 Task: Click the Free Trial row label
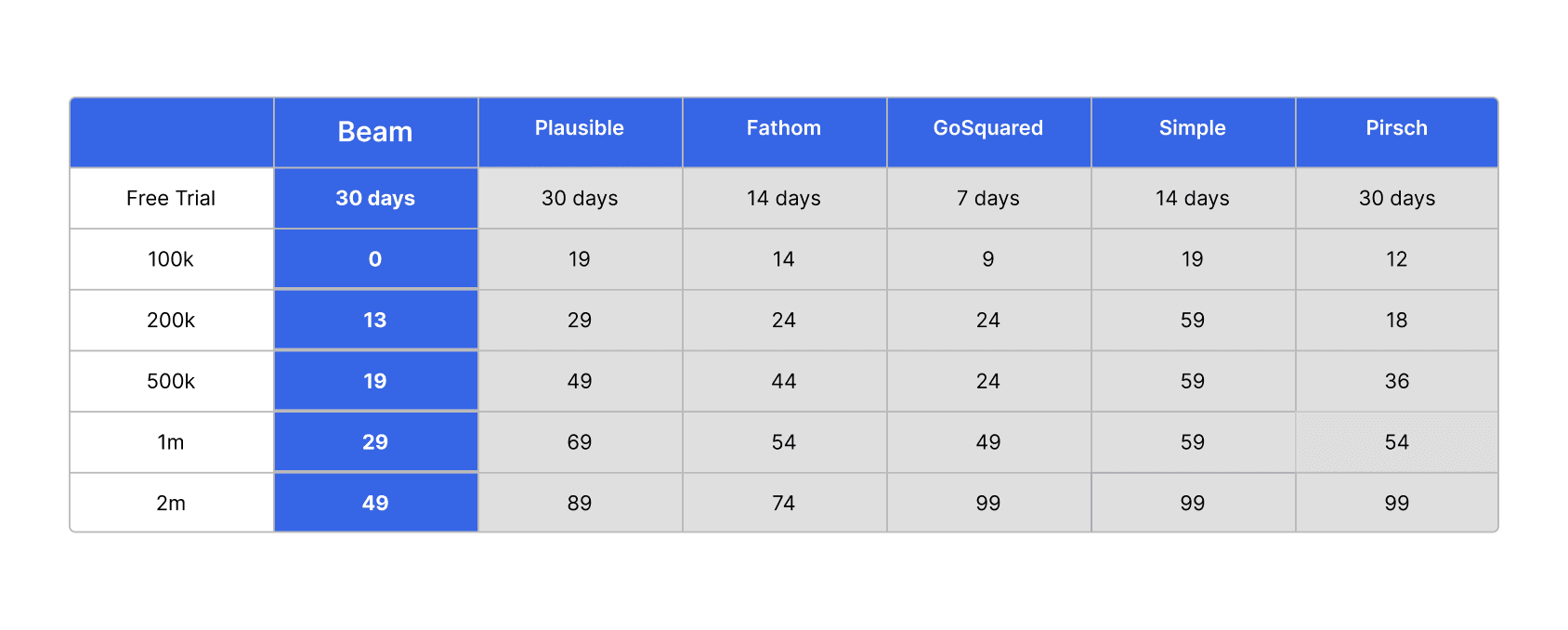(x=171, y=198)
